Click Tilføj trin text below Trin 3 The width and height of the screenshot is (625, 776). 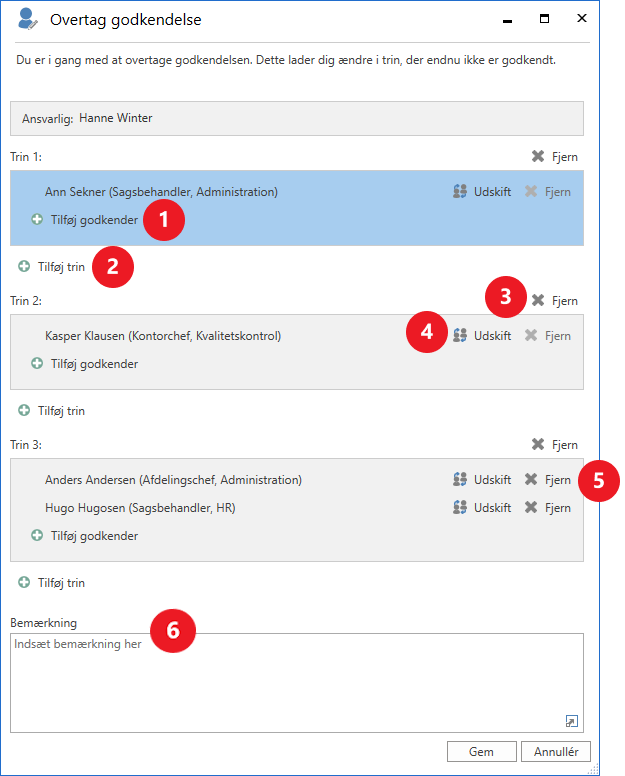61,583
